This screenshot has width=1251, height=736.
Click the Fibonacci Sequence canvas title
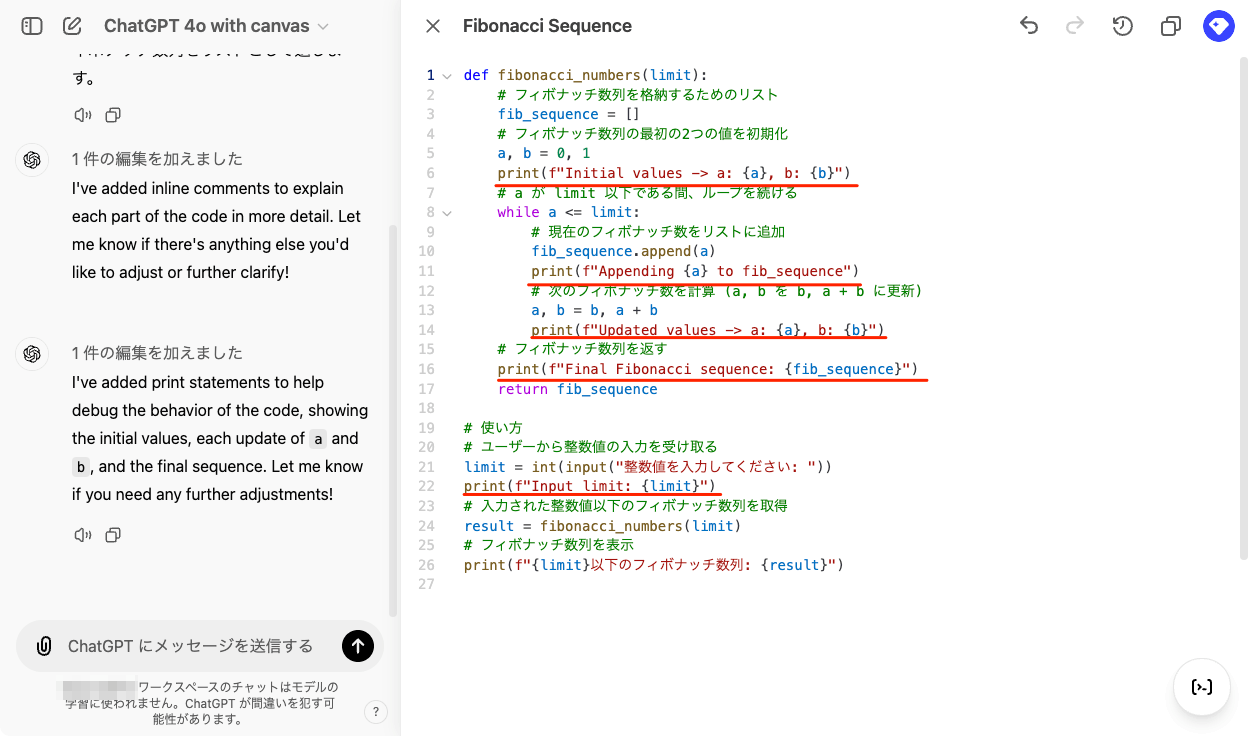[x=547, y=26]
